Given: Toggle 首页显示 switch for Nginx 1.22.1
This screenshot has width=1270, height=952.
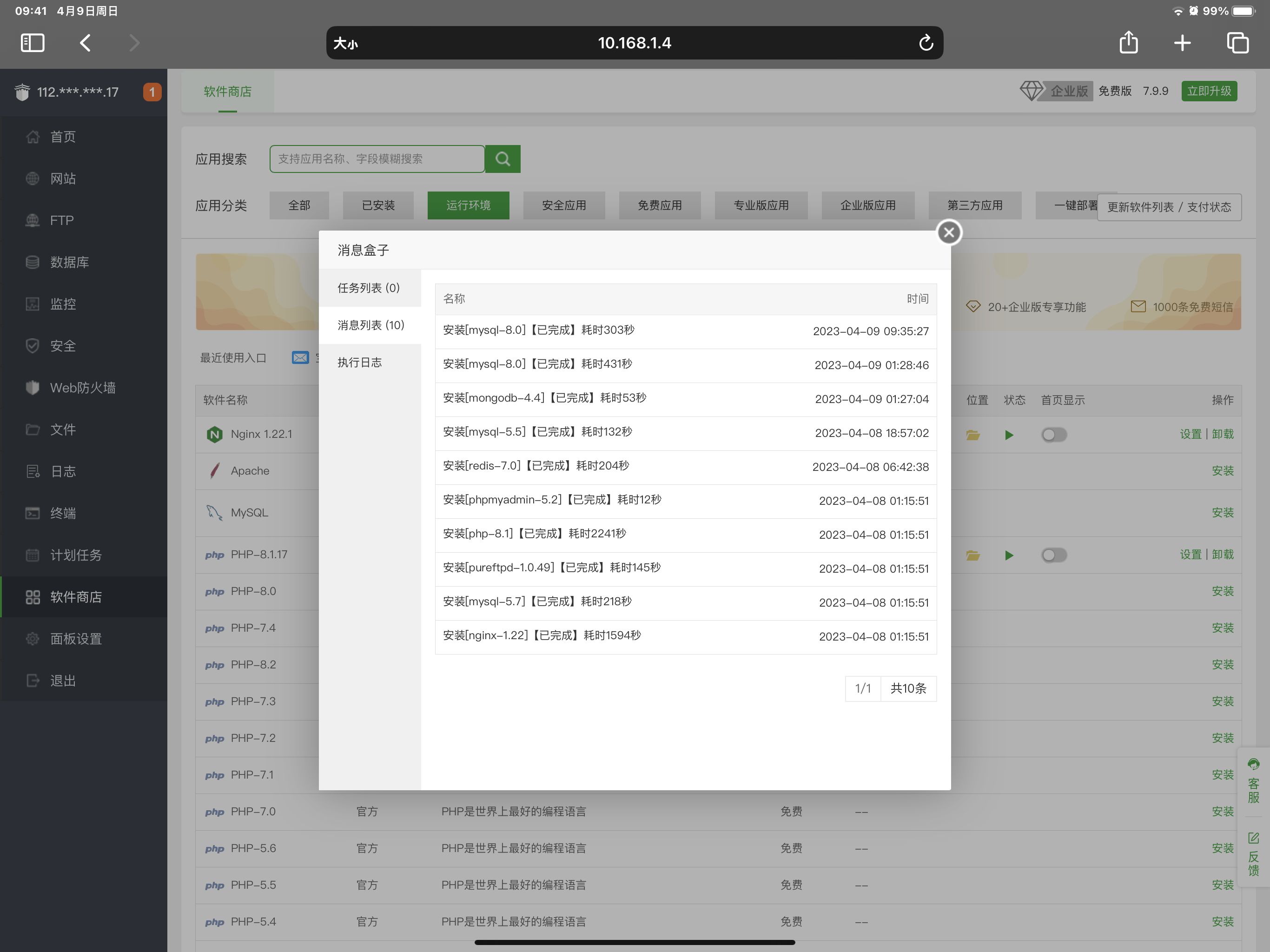Looking at the screenshot, I should tap(1054, 435).
